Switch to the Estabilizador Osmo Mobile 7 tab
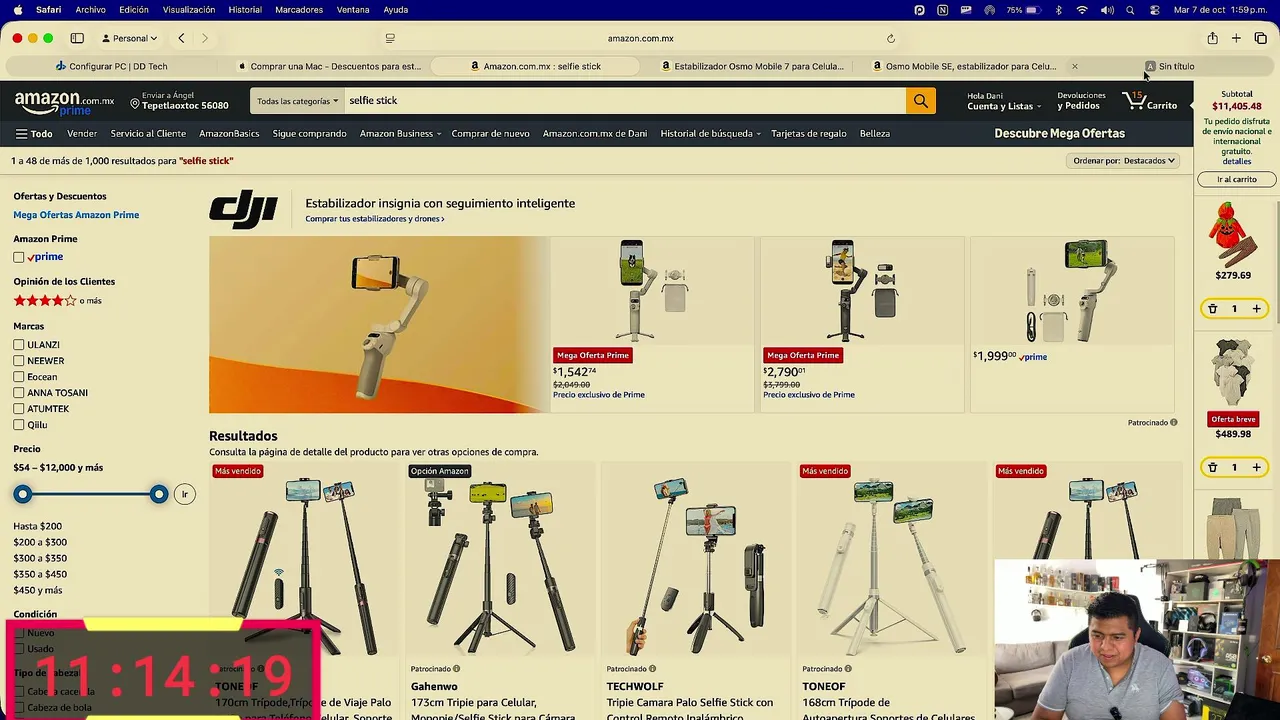 [x=753, y=67]
